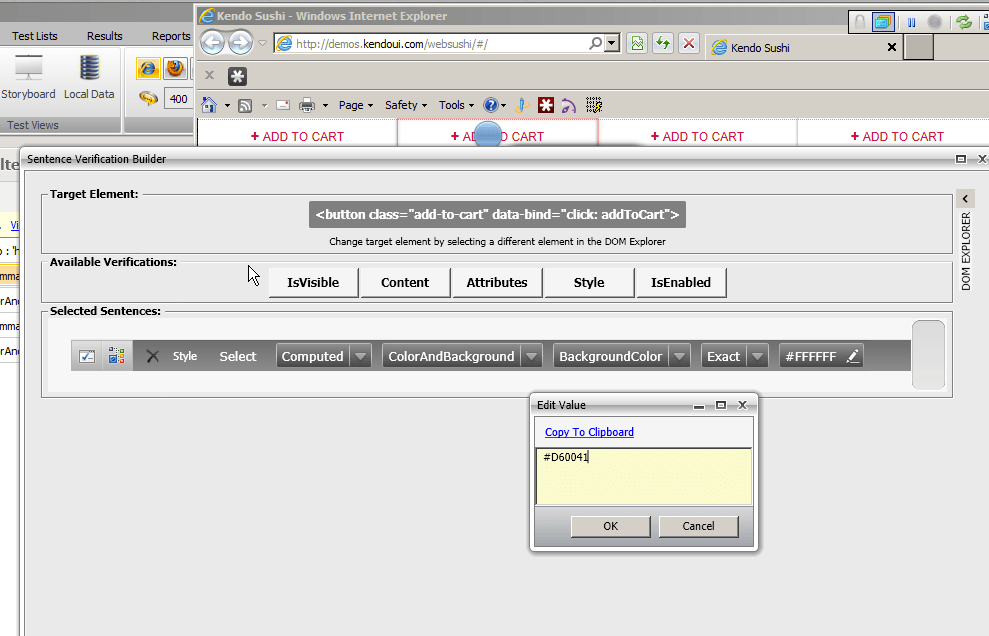Open the address bar autocomplete dropdown

point(612,43)
